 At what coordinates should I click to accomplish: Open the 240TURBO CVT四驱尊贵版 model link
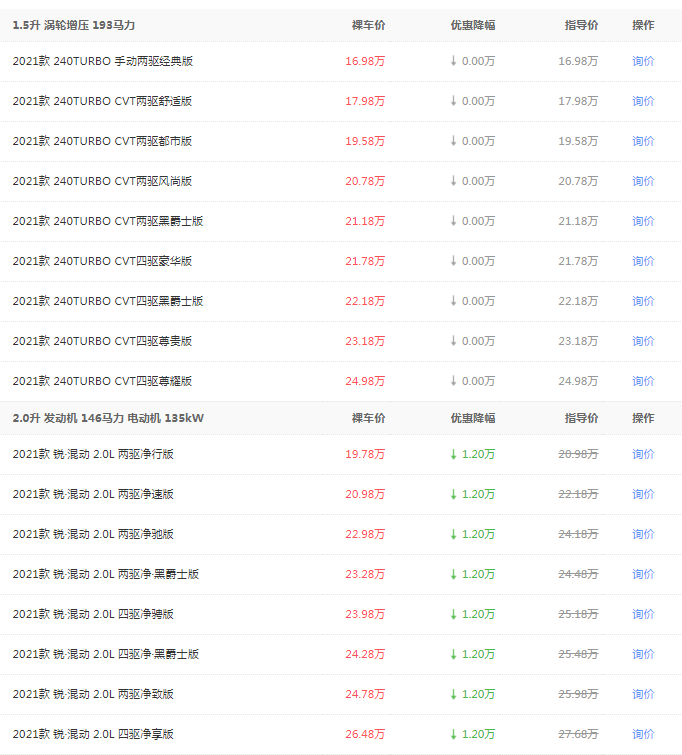tap(102, 341)
